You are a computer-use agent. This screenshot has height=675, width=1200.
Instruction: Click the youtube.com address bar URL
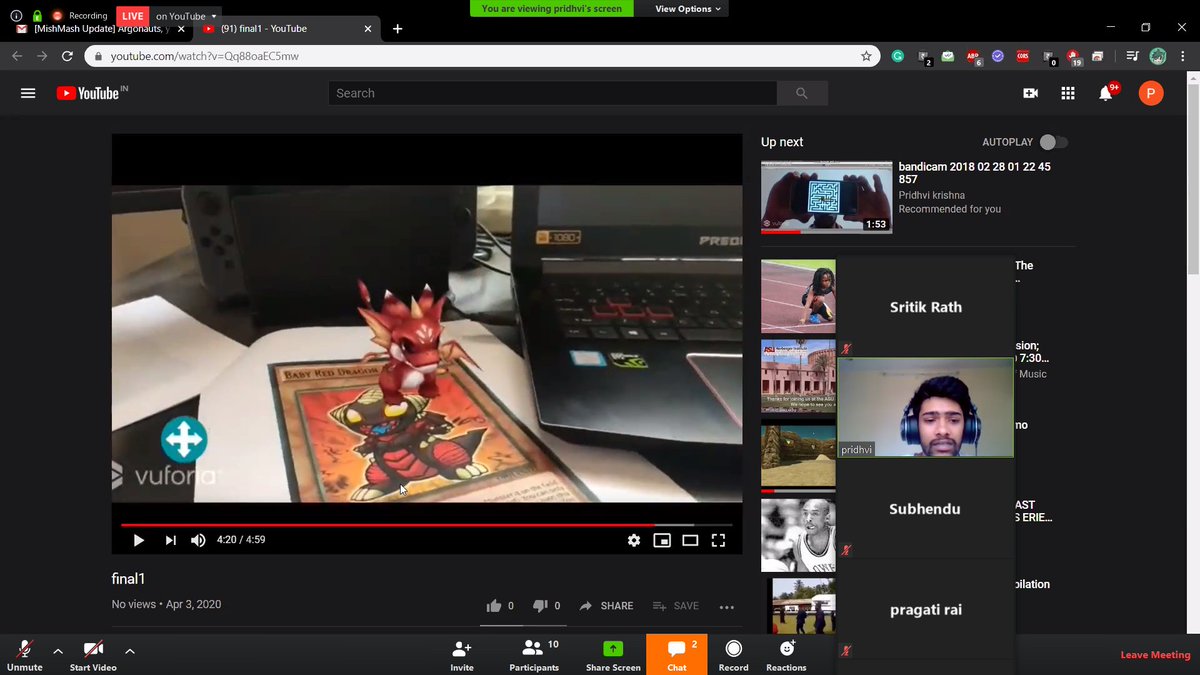coord(204,57)
